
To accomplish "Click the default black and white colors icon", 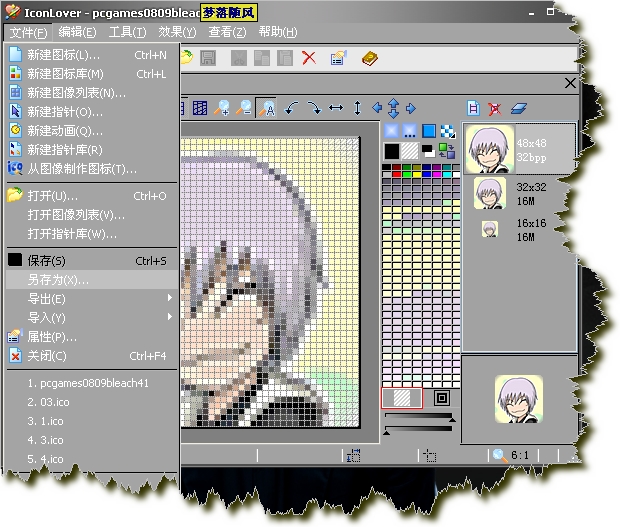I will click(428, 151).
